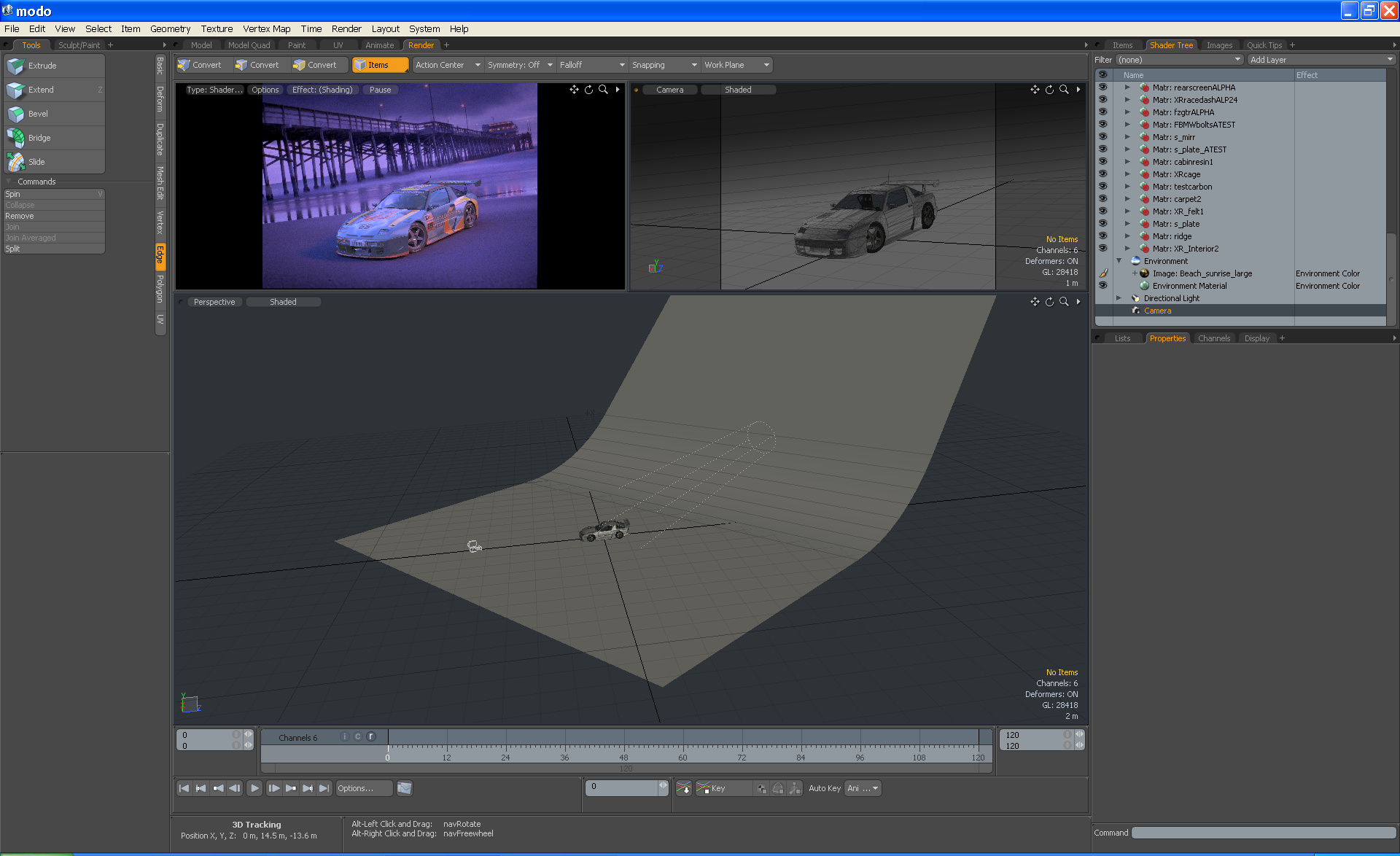Expand the Directional Light item

click(1119, 298)
